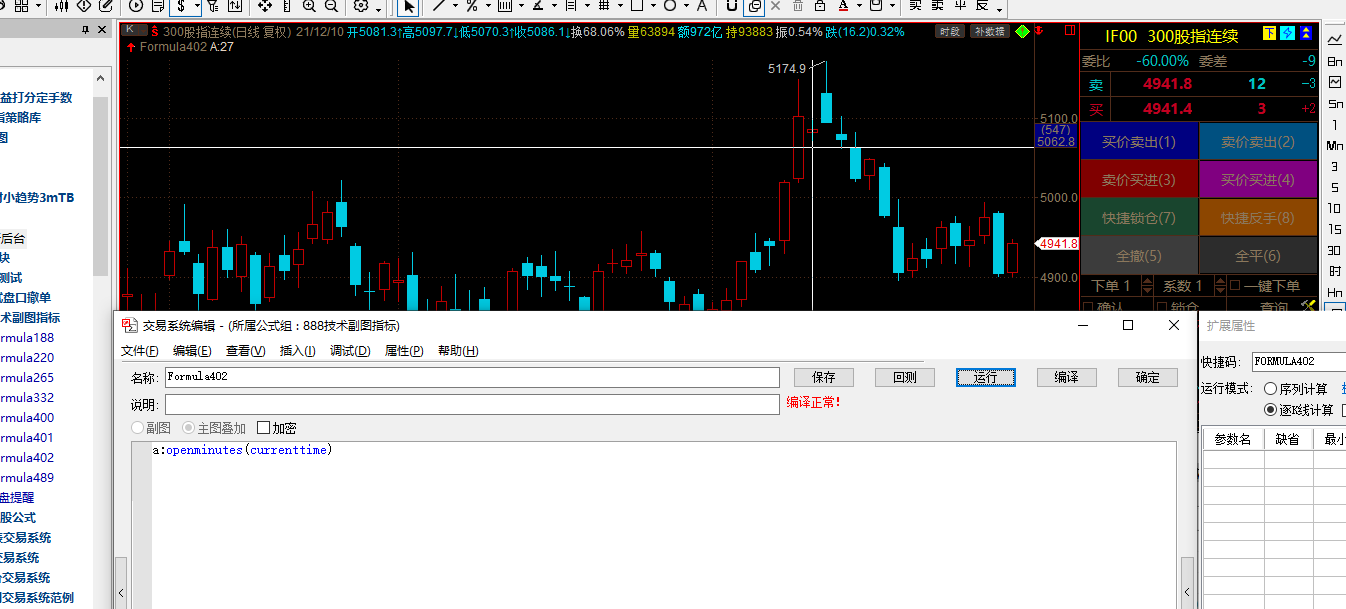Toggle the 确认 checkbox

point(1089,307)
